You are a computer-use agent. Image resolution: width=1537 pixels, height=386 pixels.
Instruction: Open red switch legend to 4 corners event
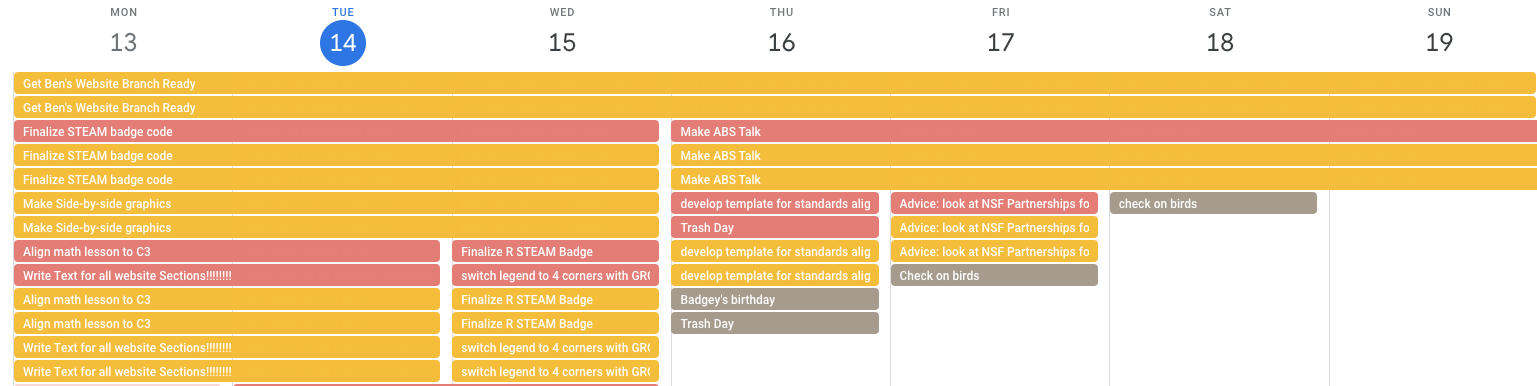coord(555,275)
